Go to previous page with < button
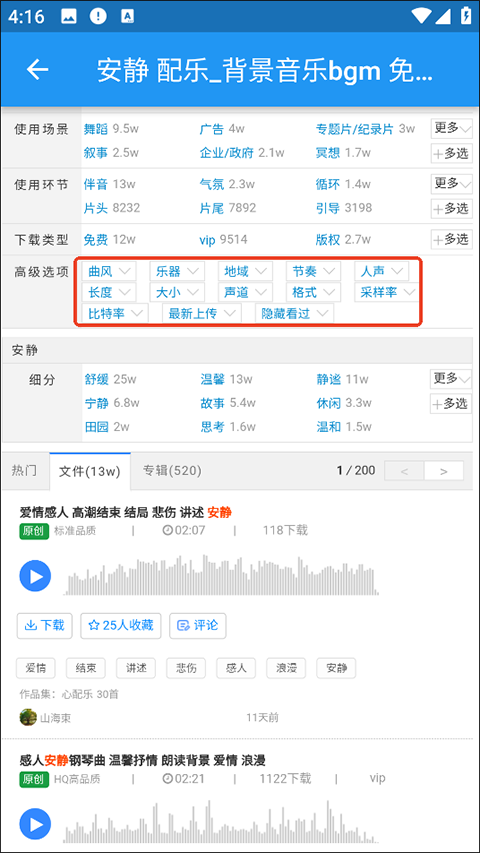 [x=404, y=471]
